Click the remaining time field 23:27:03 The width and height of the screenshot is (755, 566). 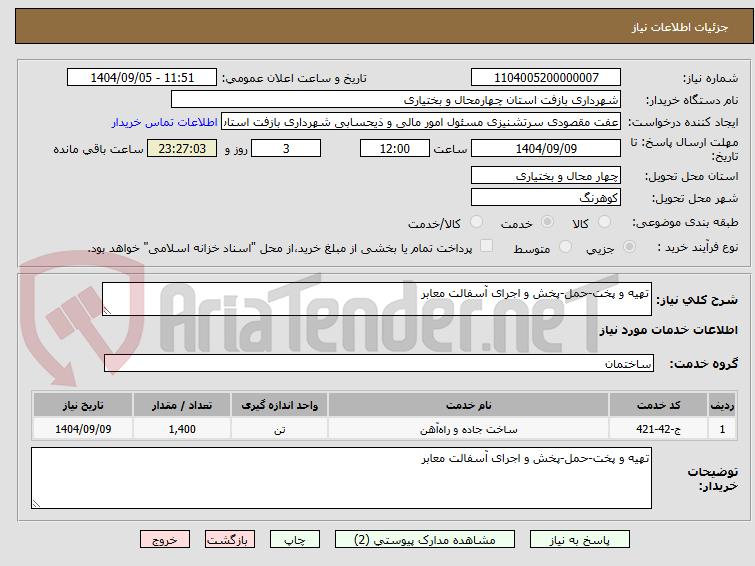pos(182,148)
